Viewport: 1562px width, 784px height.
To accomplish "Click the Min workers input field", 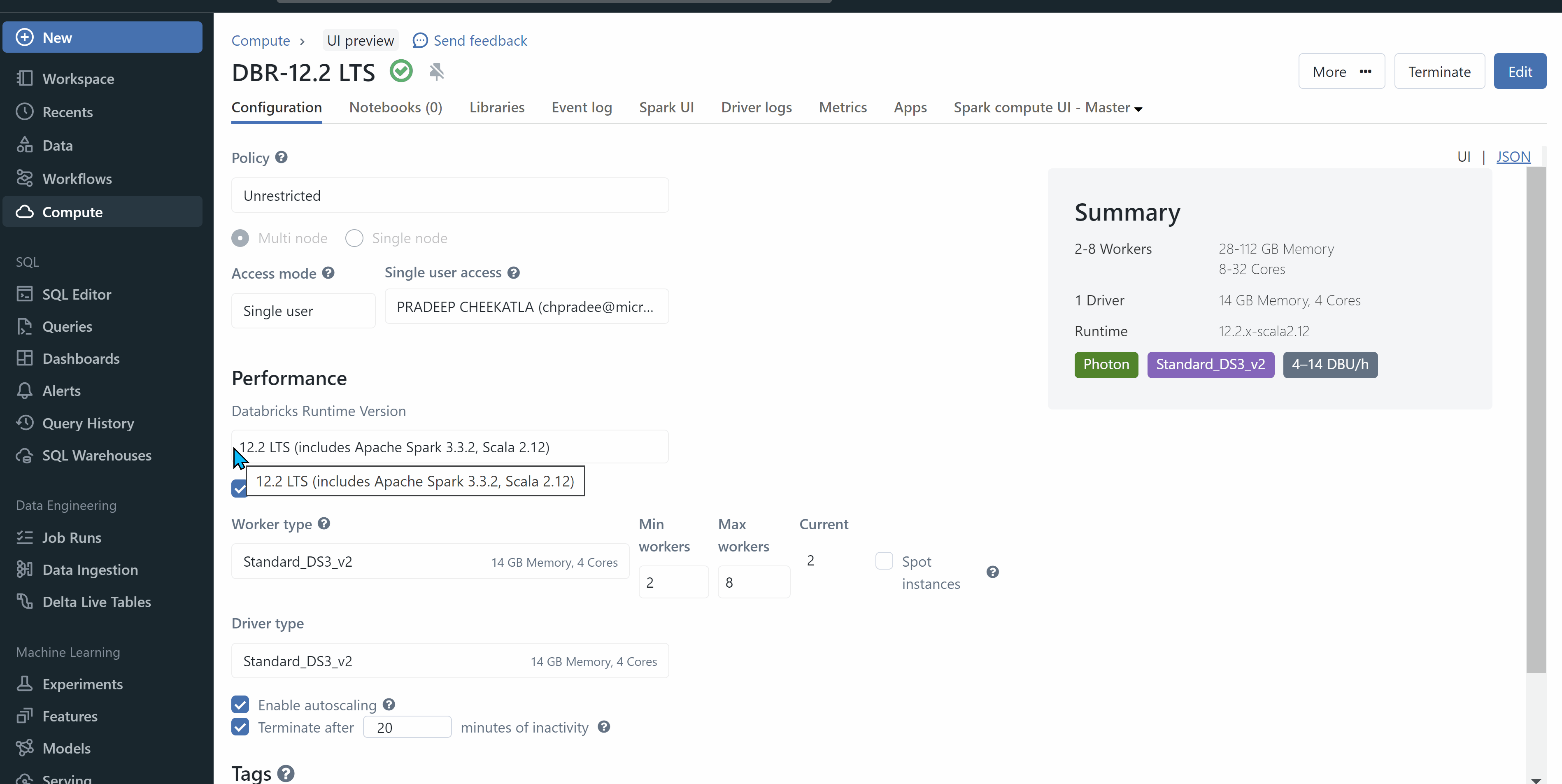I will [673, 582].
